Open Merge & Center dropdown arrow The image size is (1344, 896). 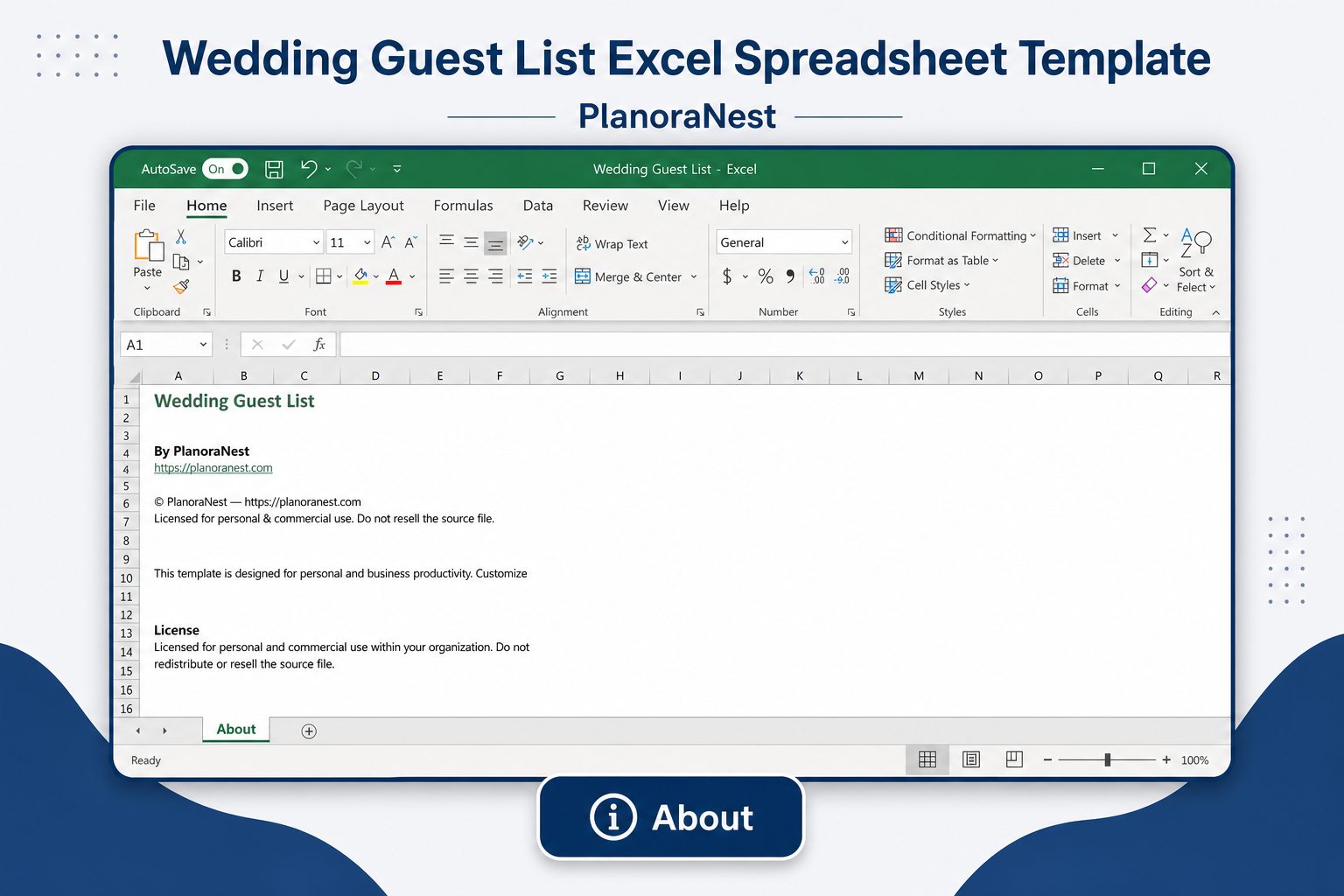coord(694,276)
